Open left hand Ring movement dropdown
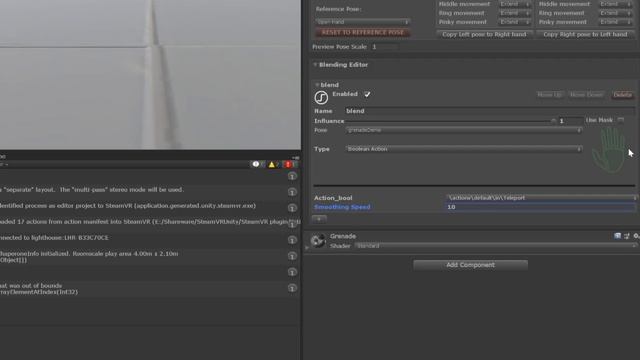 pyautogui.click(x=515, y=13)
